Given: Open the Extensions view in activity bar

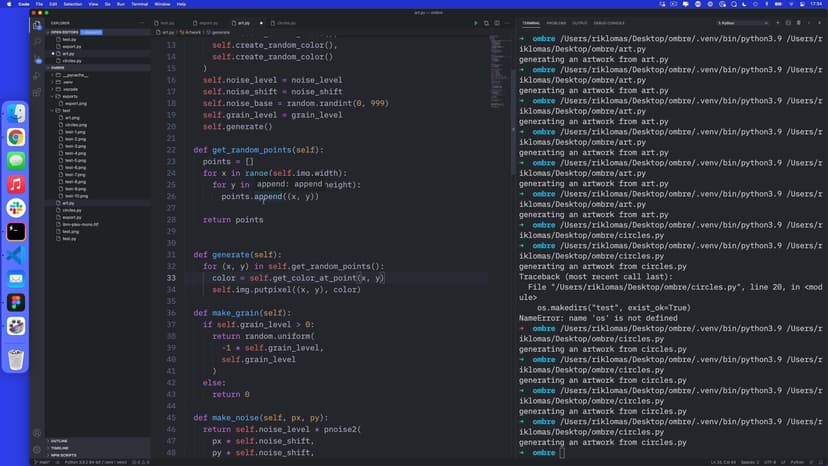Looking at the screenshot, I should 37,91.
